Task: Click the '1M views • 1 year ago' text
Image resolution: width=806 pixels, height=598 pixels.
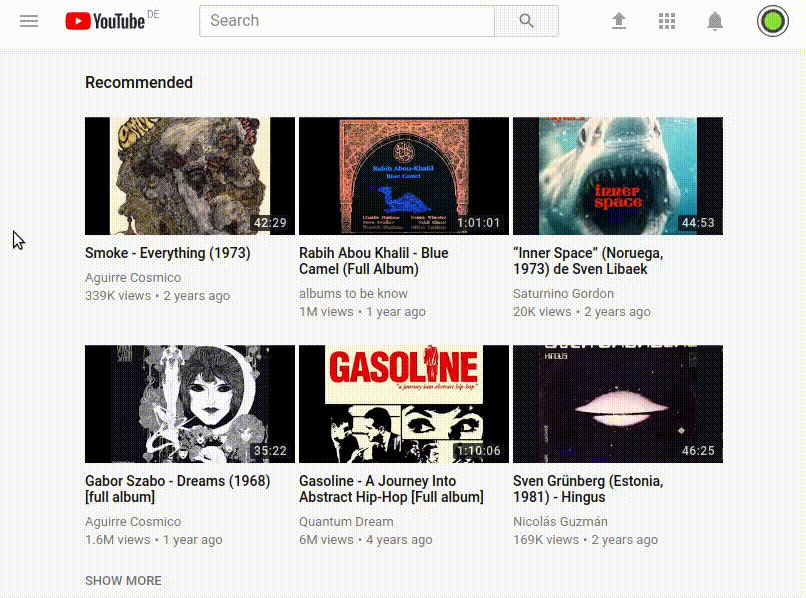Action: (x=362, y=312)
